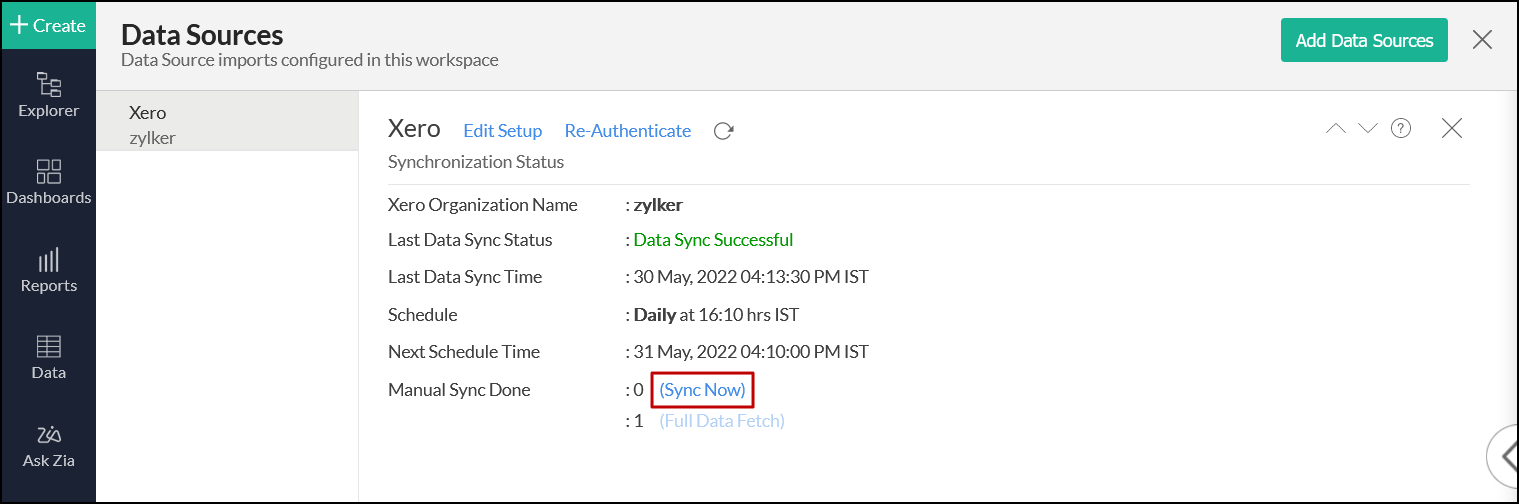1519x504 pixels.
Task: Click Add Data Sources button
Action: click(1364, 40)
